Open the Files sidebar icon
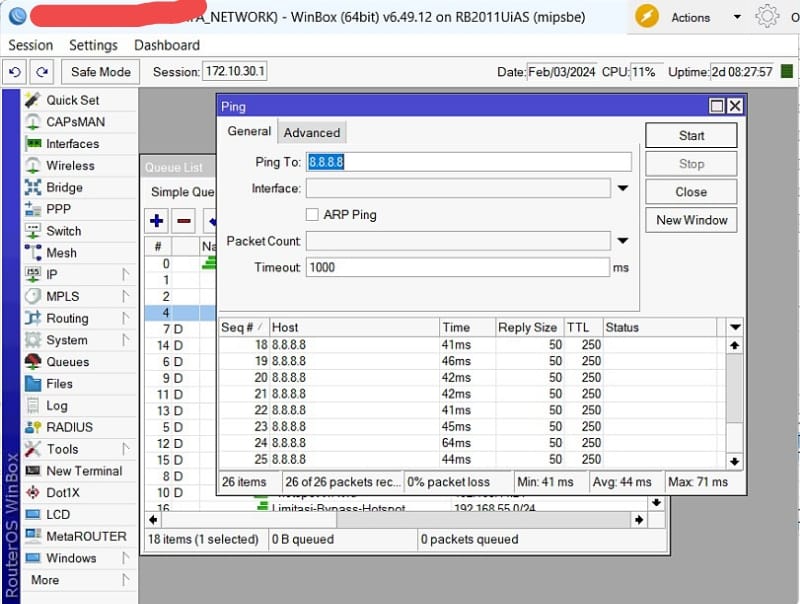 (x=33, y=384)
